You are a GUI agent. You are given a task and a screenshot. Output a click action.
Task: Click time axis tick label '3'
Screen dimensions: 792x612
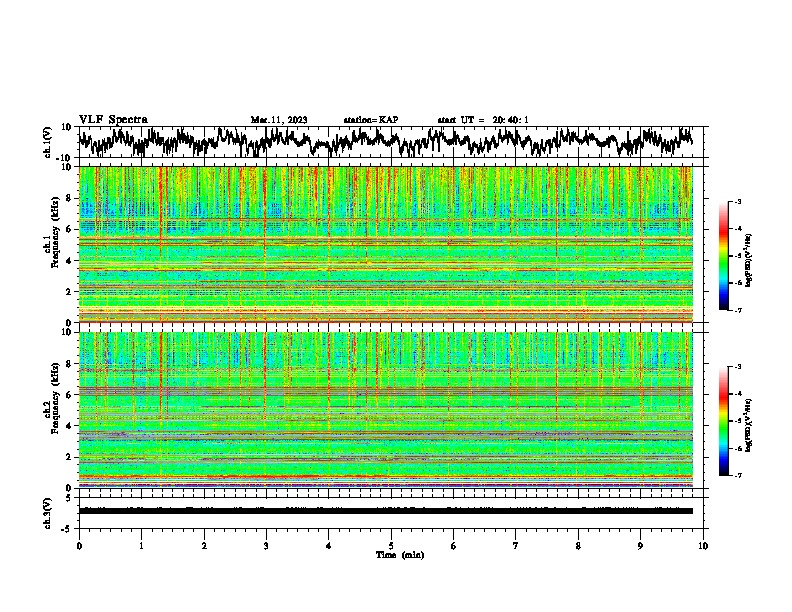(x=266, y=546)
